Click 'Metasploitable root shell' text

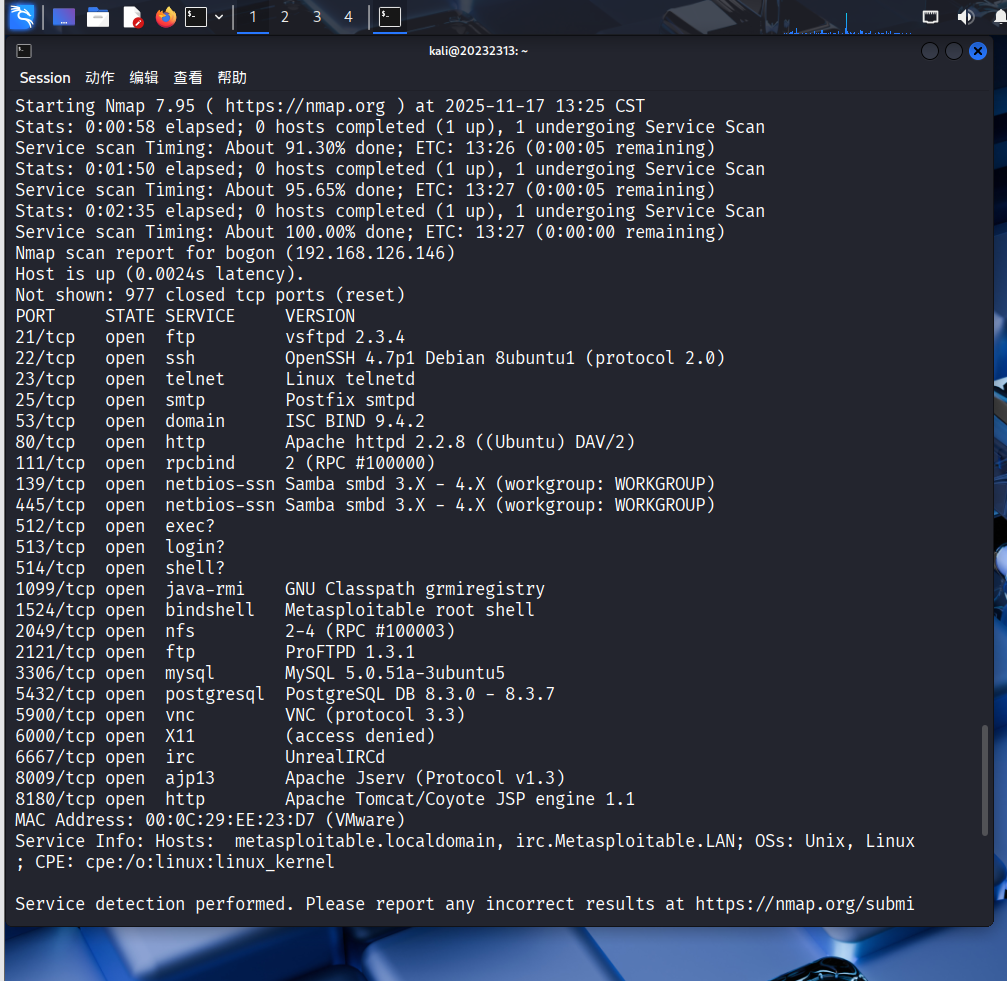410,610
